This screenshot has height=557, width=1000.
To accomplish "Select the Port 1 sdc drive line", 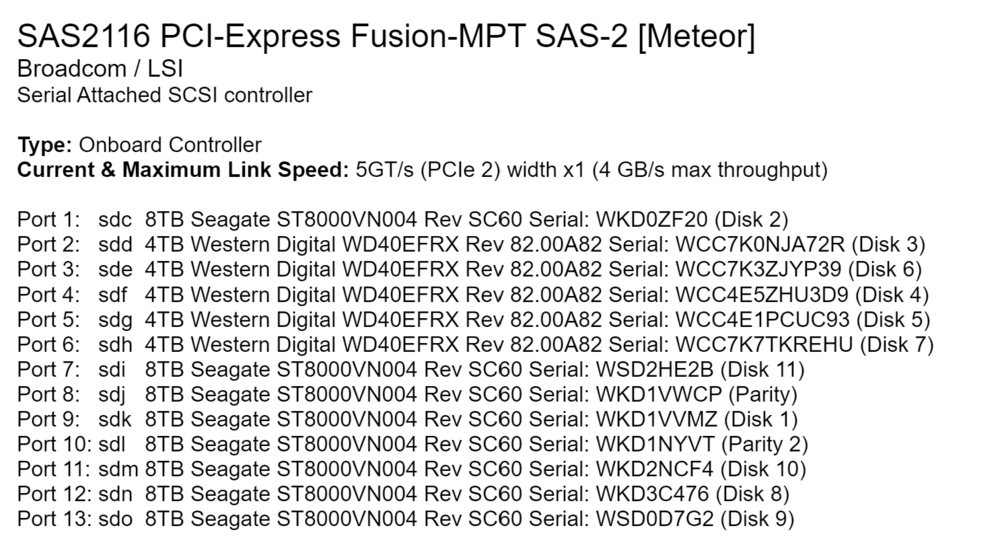I will [402, 220].
